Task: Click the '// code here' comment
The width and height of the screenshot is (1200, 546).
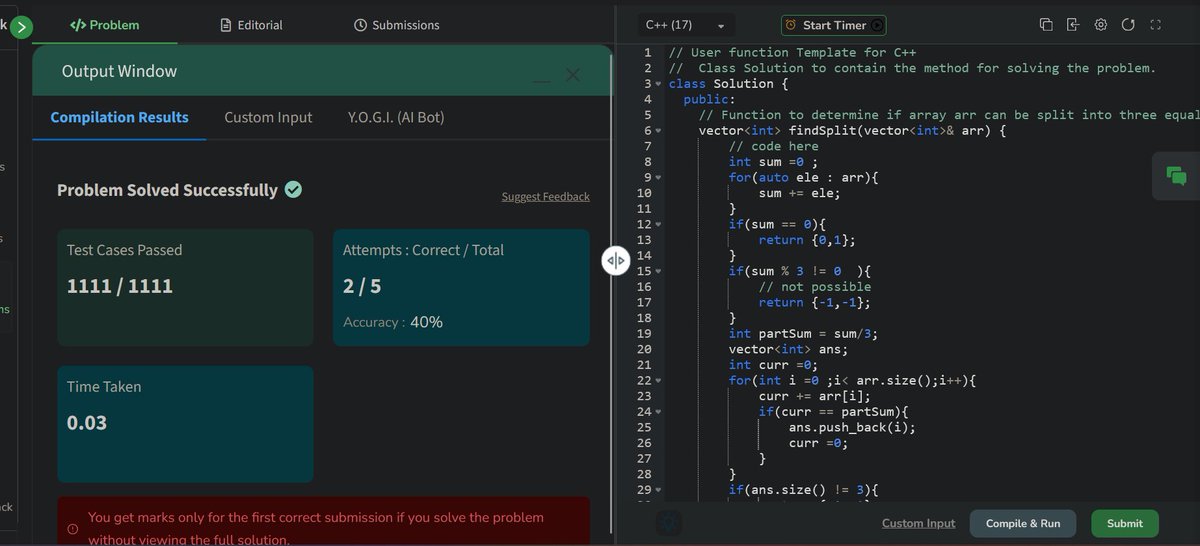Action: pyautogui.click(x=773, y=146)
